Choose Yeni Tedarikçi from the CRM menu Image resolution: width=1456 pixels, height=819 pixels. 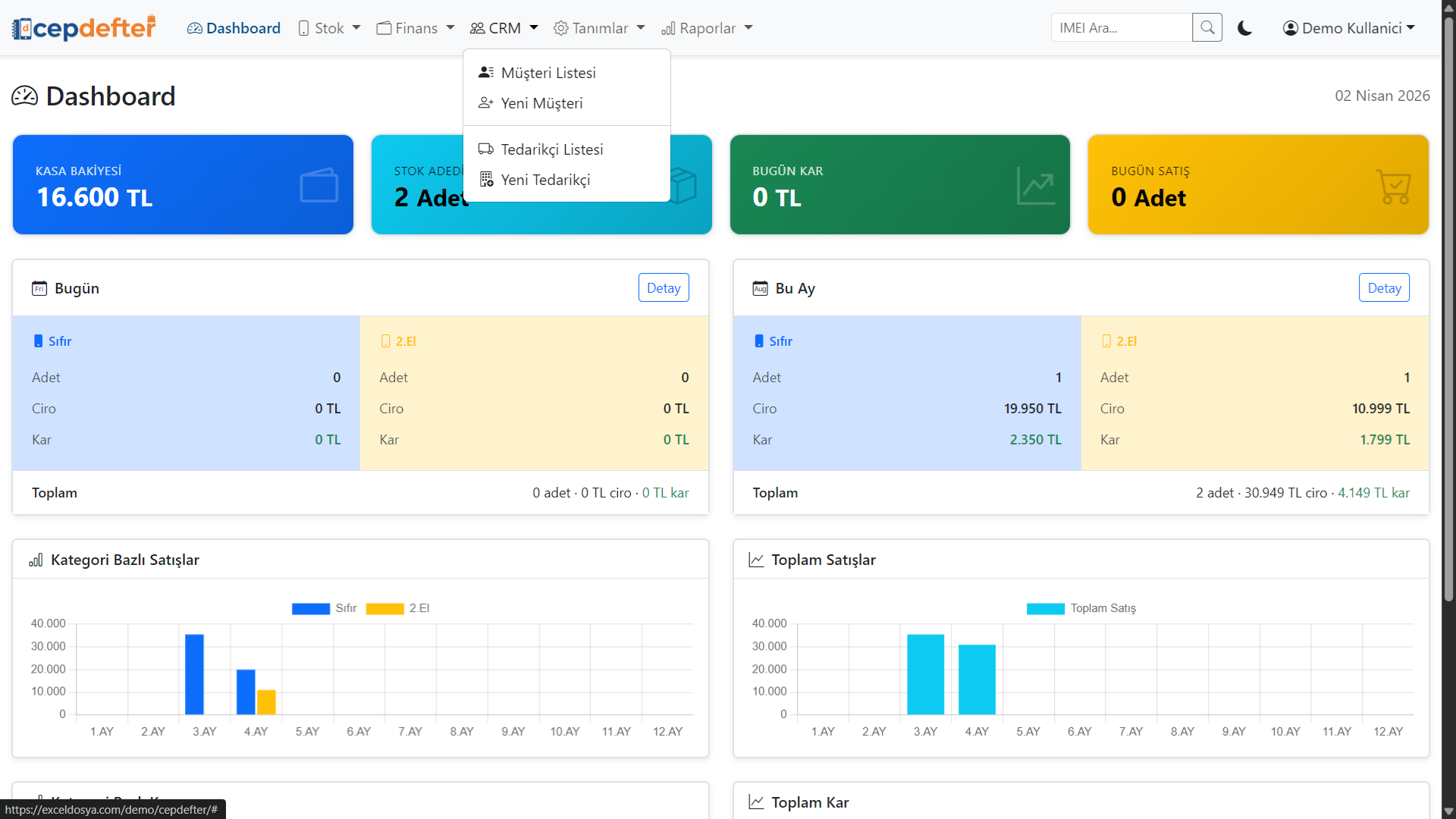click(544, 180)
